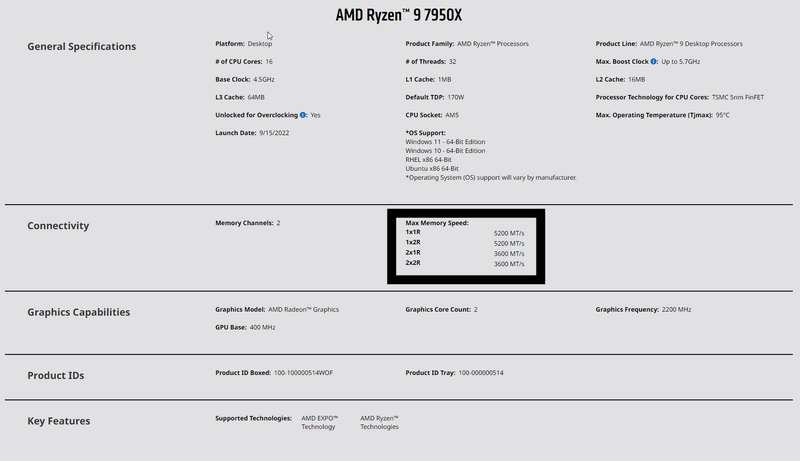Click the RHEL x86 64-Bit line
The image size is (800, 461).
pos(429,160)
